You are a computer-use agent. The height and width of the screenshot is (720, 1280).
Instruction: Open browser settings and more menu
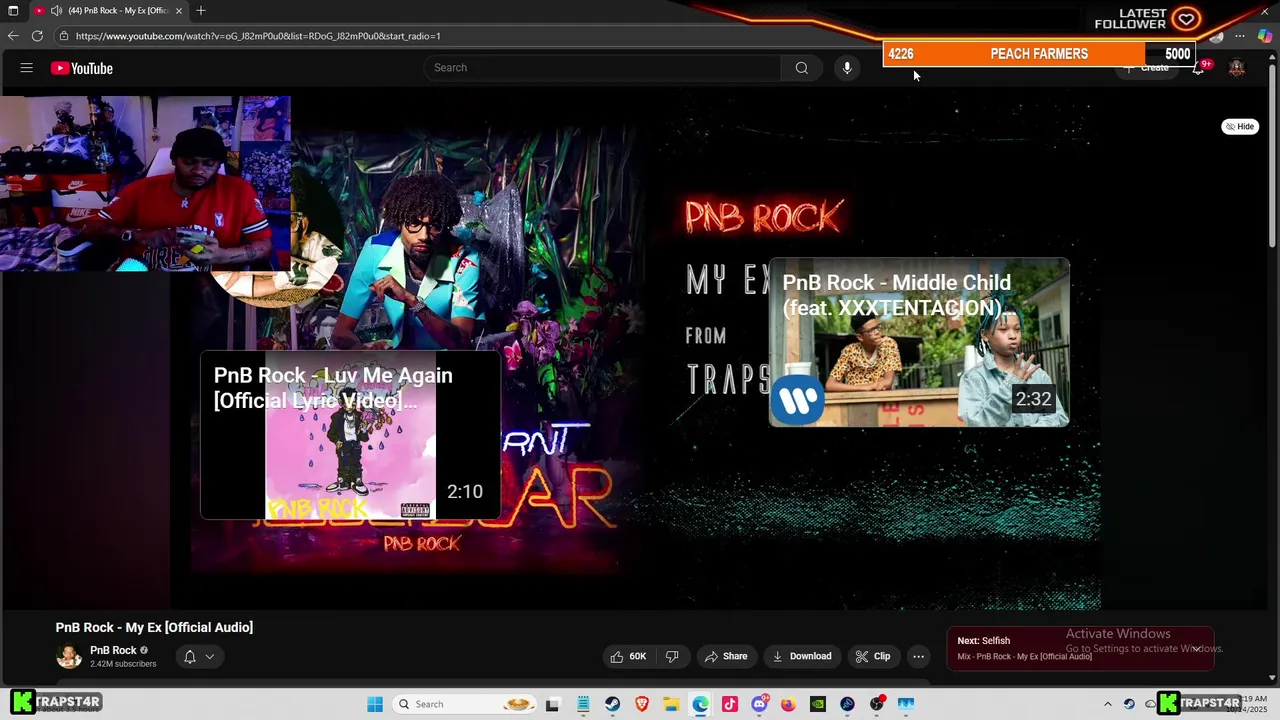[1240, 36]
